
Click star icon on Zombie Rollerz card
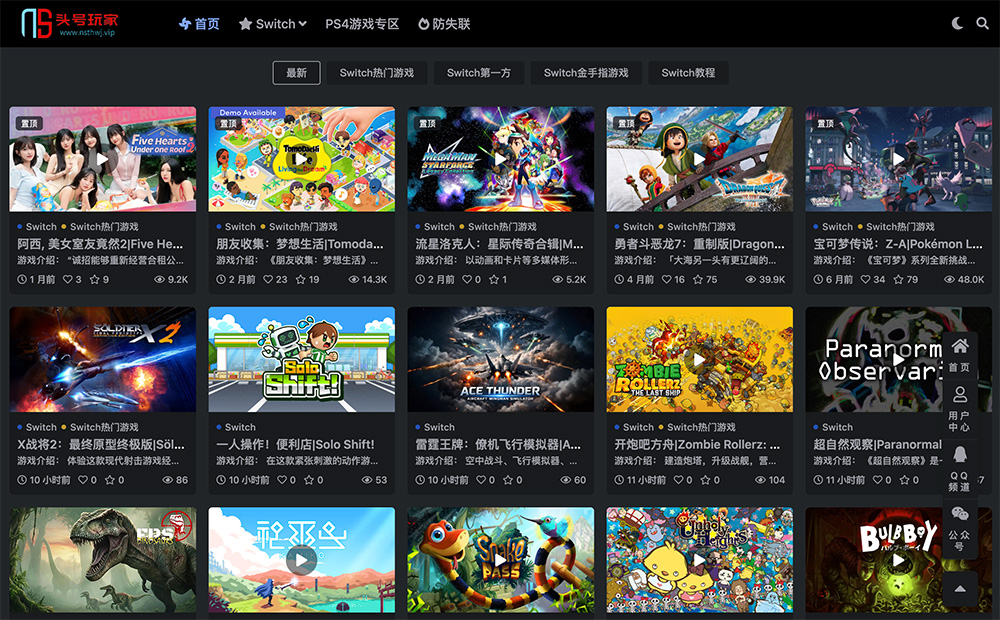pos(705,480)
